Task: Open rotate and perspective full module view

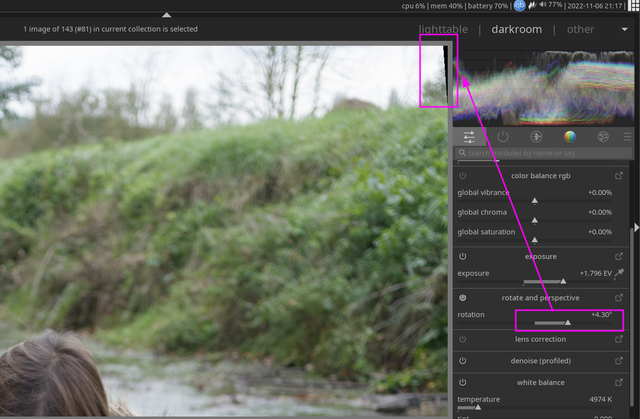Action: point(619,298)
